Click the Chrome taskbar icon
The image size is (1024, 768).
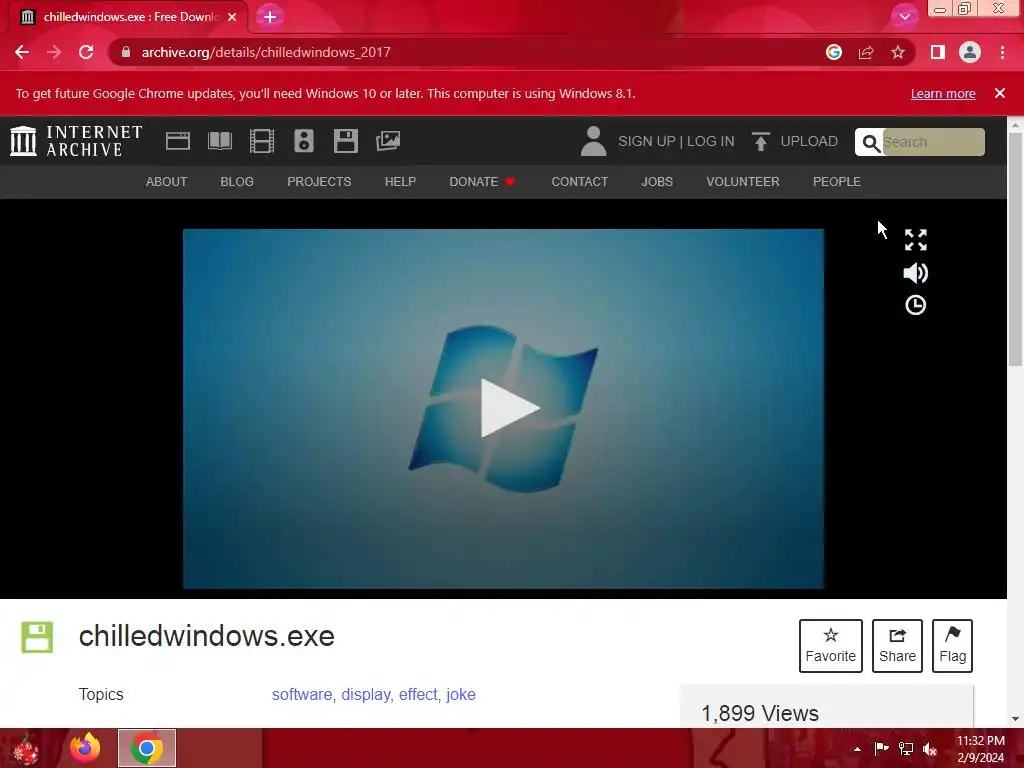click(147, 748)
